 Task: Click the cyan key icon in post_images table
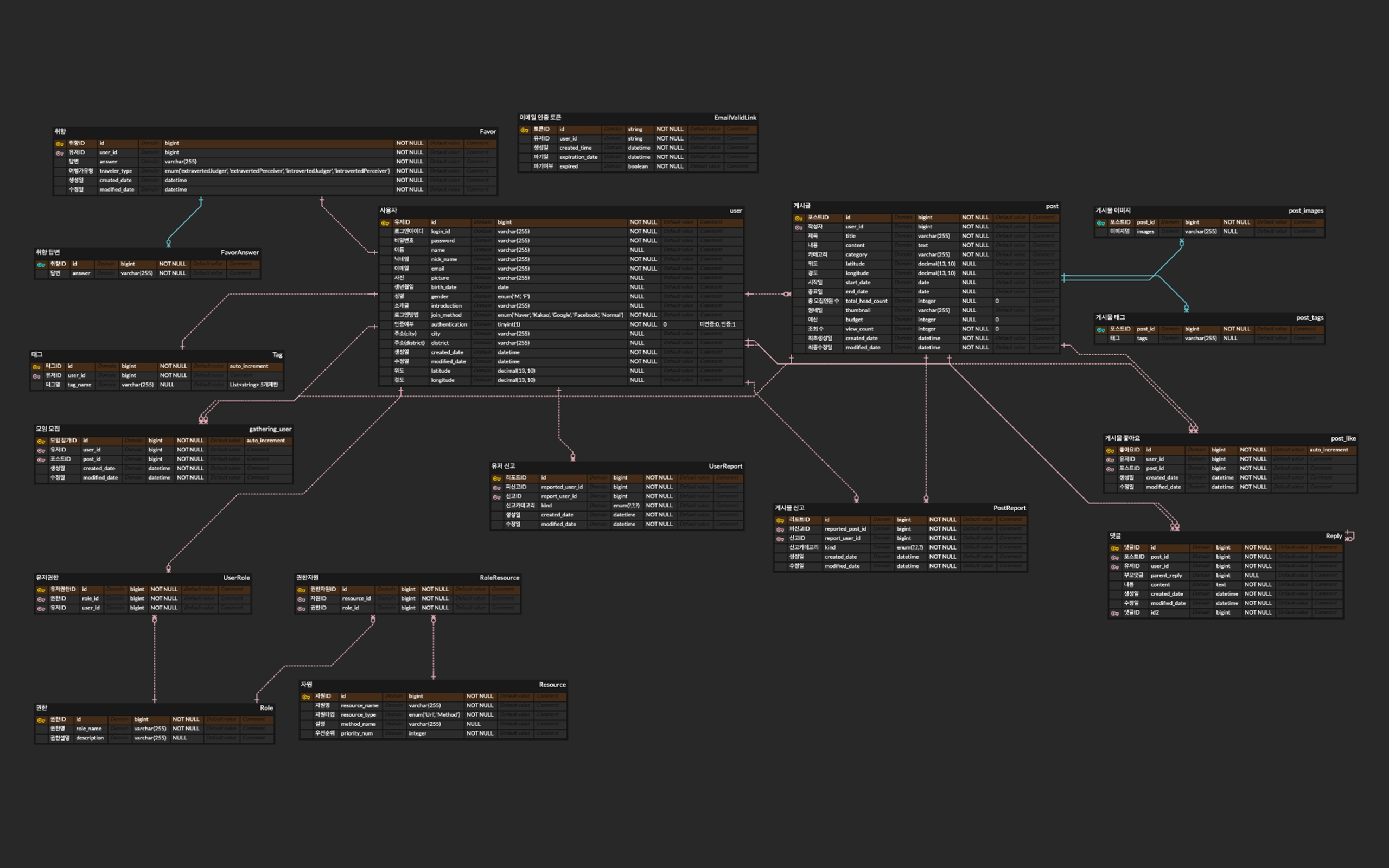tap(1100, 223)
